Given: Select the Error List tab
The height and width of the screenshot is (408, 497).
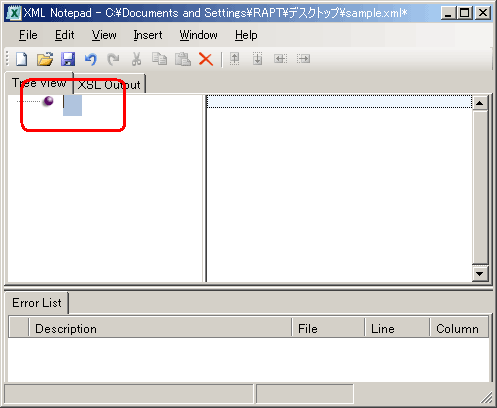Looking at the screenshot, I should coord(37,303).
